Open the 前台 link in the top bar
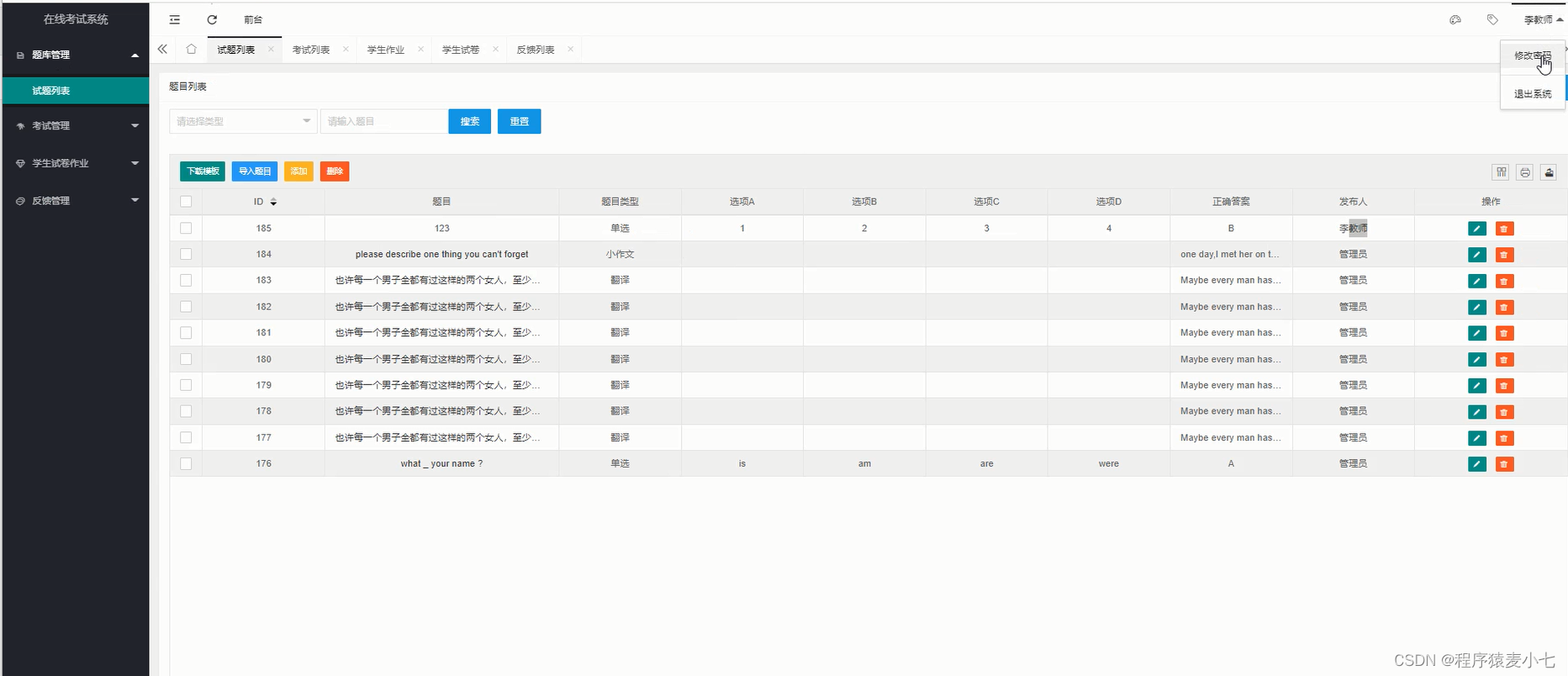This screenshot has height=676, width=1568. click(253, 19)
